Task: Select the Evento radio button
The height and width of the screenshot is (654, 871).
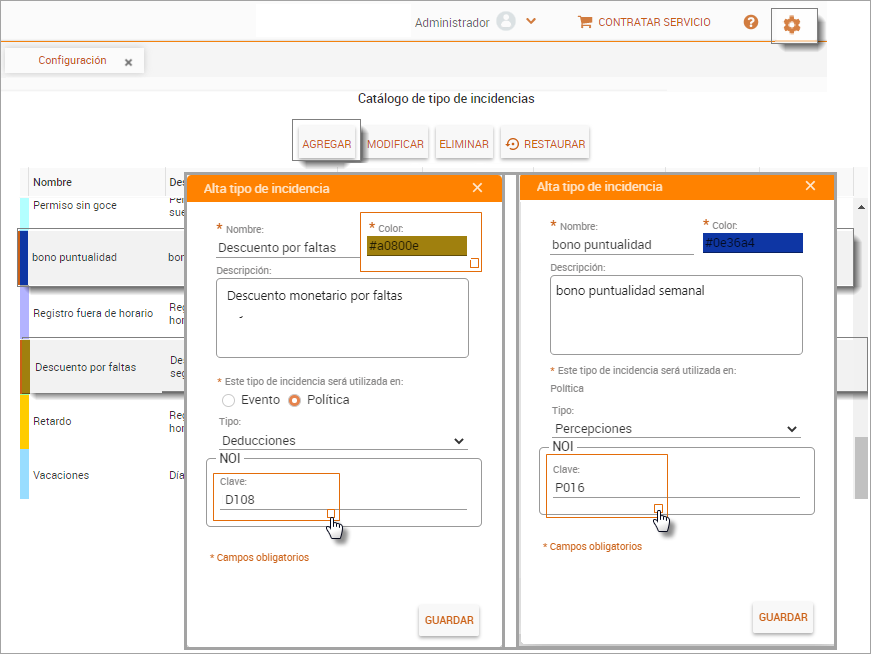Action: (229, 400)
